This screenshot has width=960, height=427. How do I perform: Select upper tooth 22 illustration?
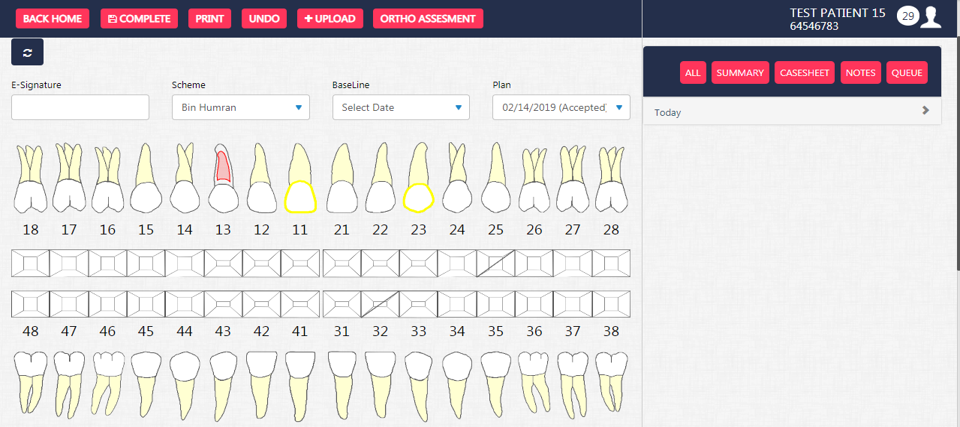[x=380, y=178]
